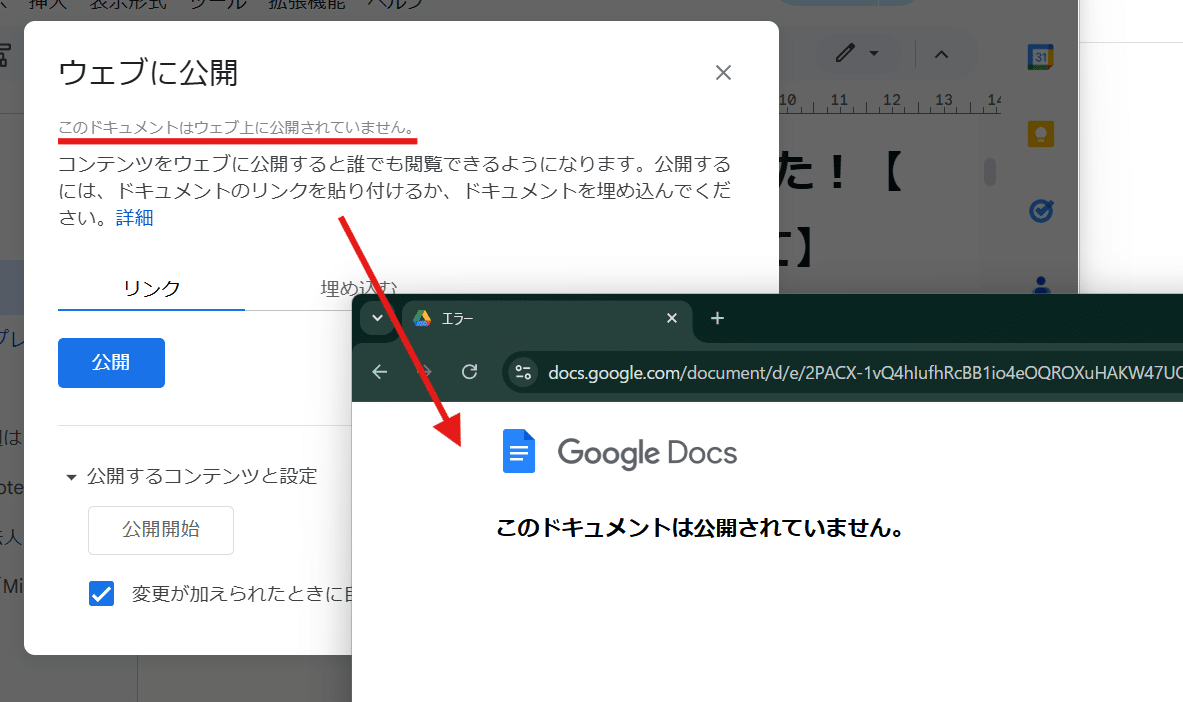
Task: Open Google Calendar side panel icon
Action: click(1041, 57)
